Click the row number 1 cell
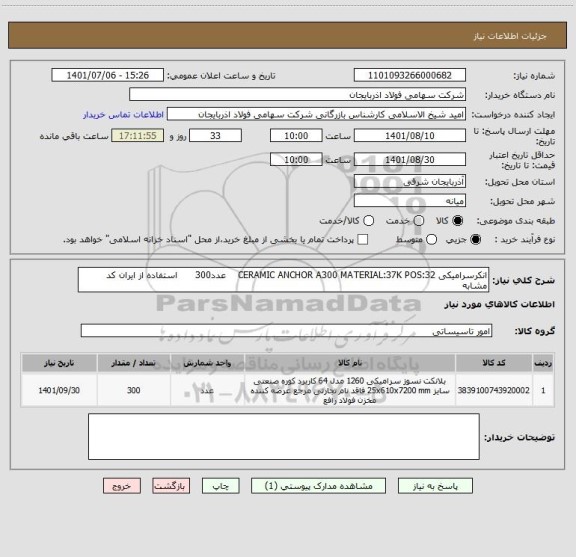 coord(543,390)
